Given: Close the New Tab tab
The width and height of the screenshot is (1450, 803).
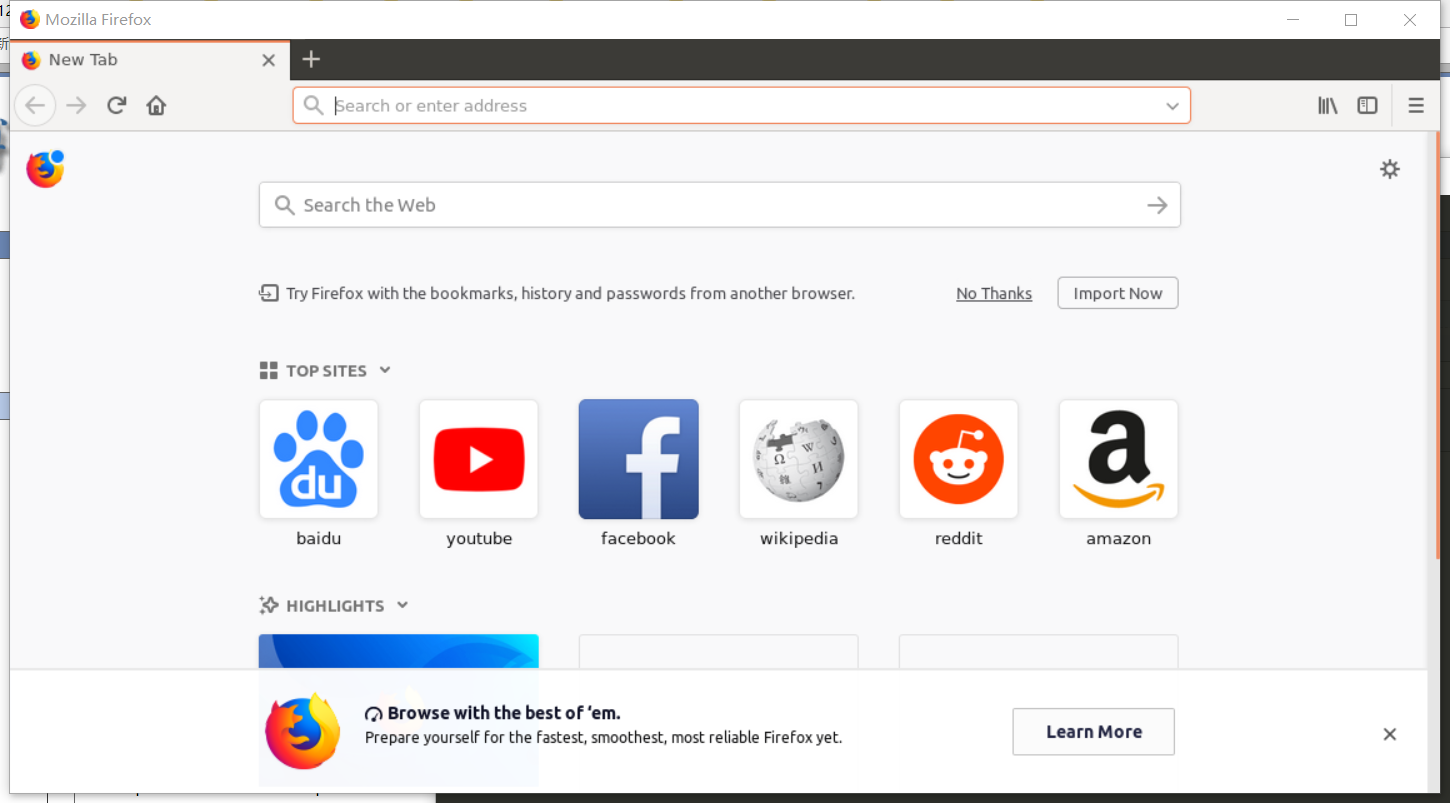Looking at the screenshot, I should [x=268, y=60].
